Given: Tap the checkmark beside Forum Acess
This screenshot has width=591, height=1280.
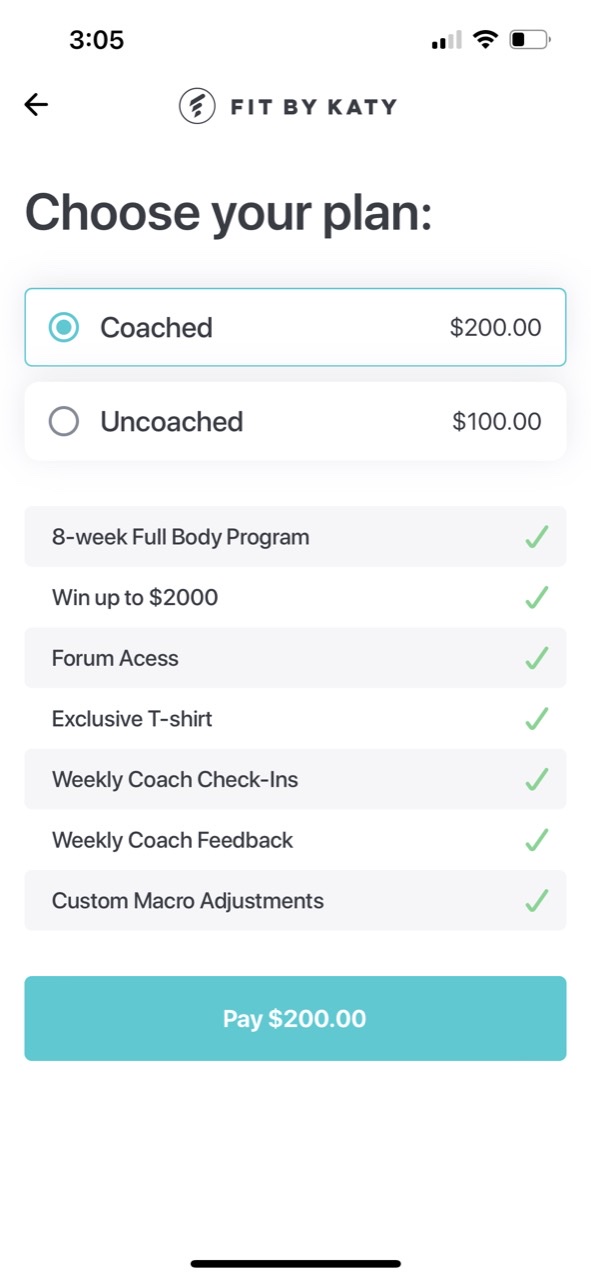Looking at the screenshot, I should coord(536,658).
